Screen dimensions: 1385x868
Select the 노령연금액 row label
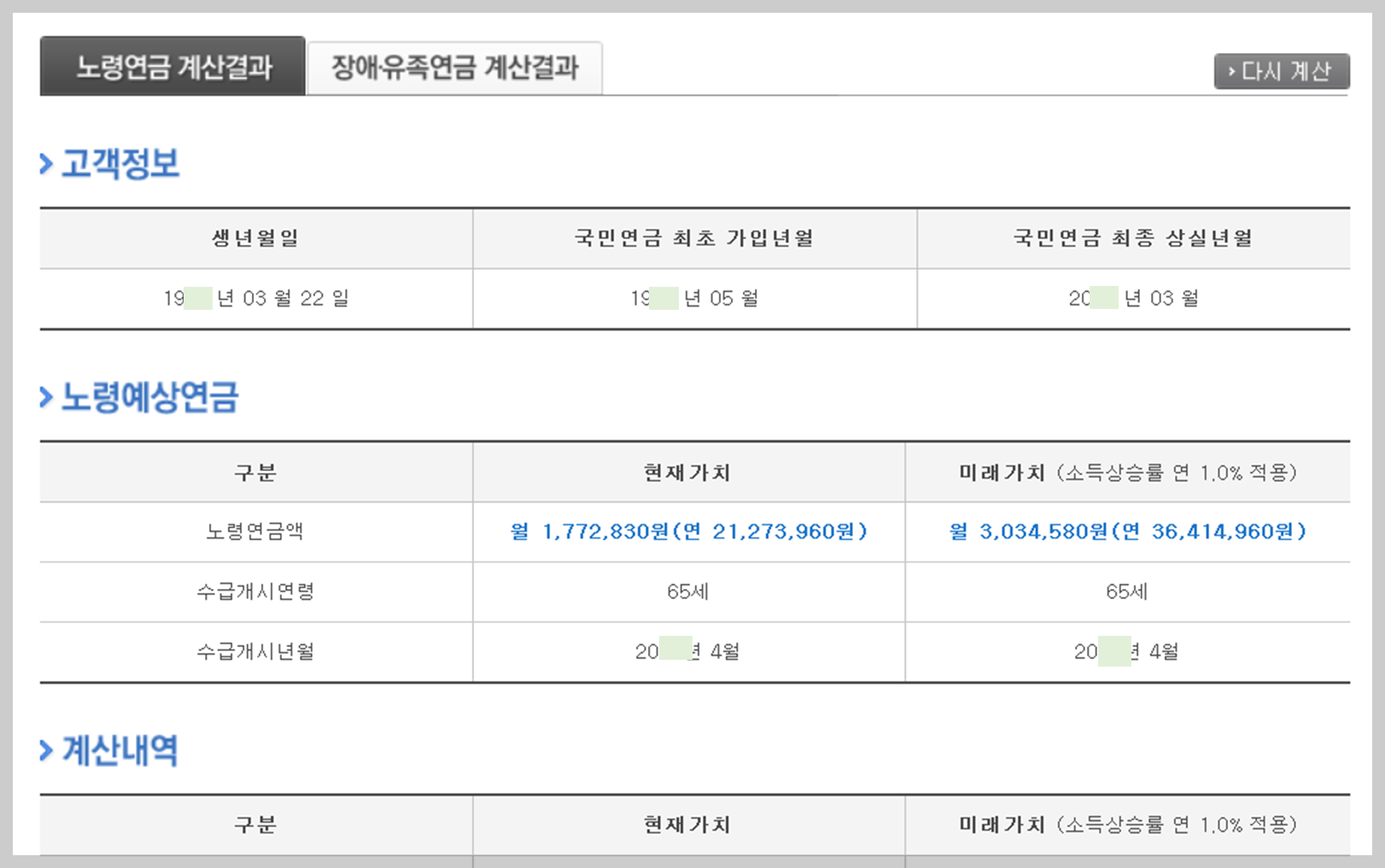255,531
